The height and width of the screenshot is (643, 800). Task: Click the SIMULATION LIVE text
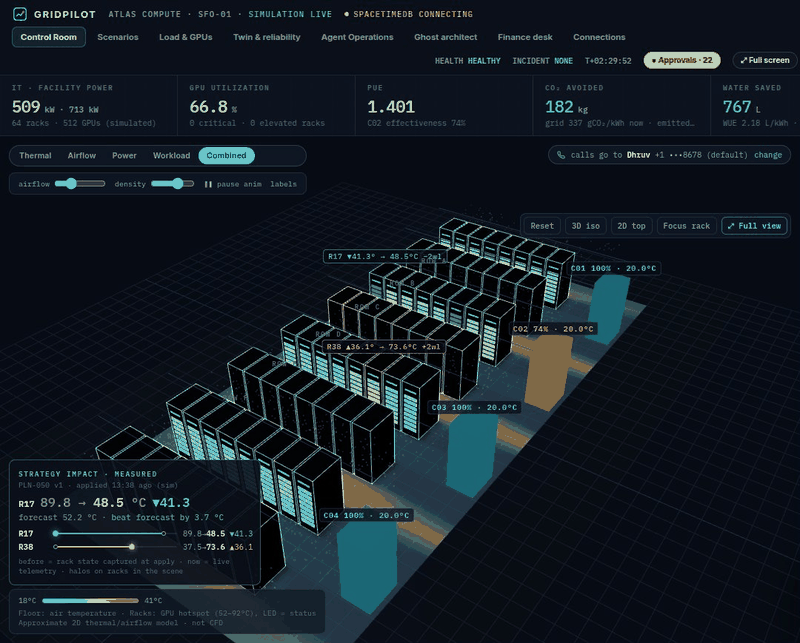(x=290, y=14)
